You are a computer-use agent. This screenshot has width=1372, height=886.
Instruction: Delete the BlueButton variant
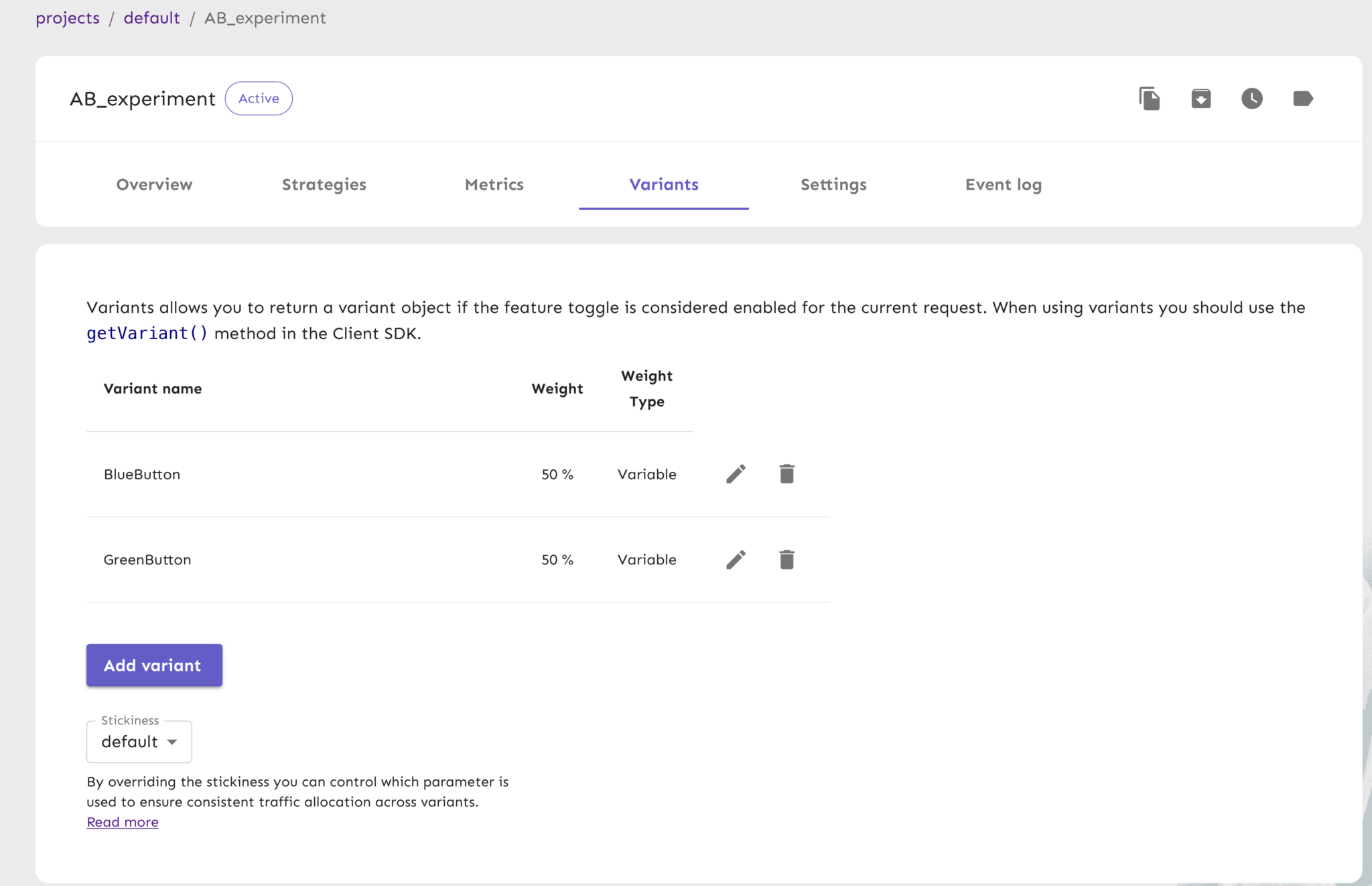pos(786,473)
